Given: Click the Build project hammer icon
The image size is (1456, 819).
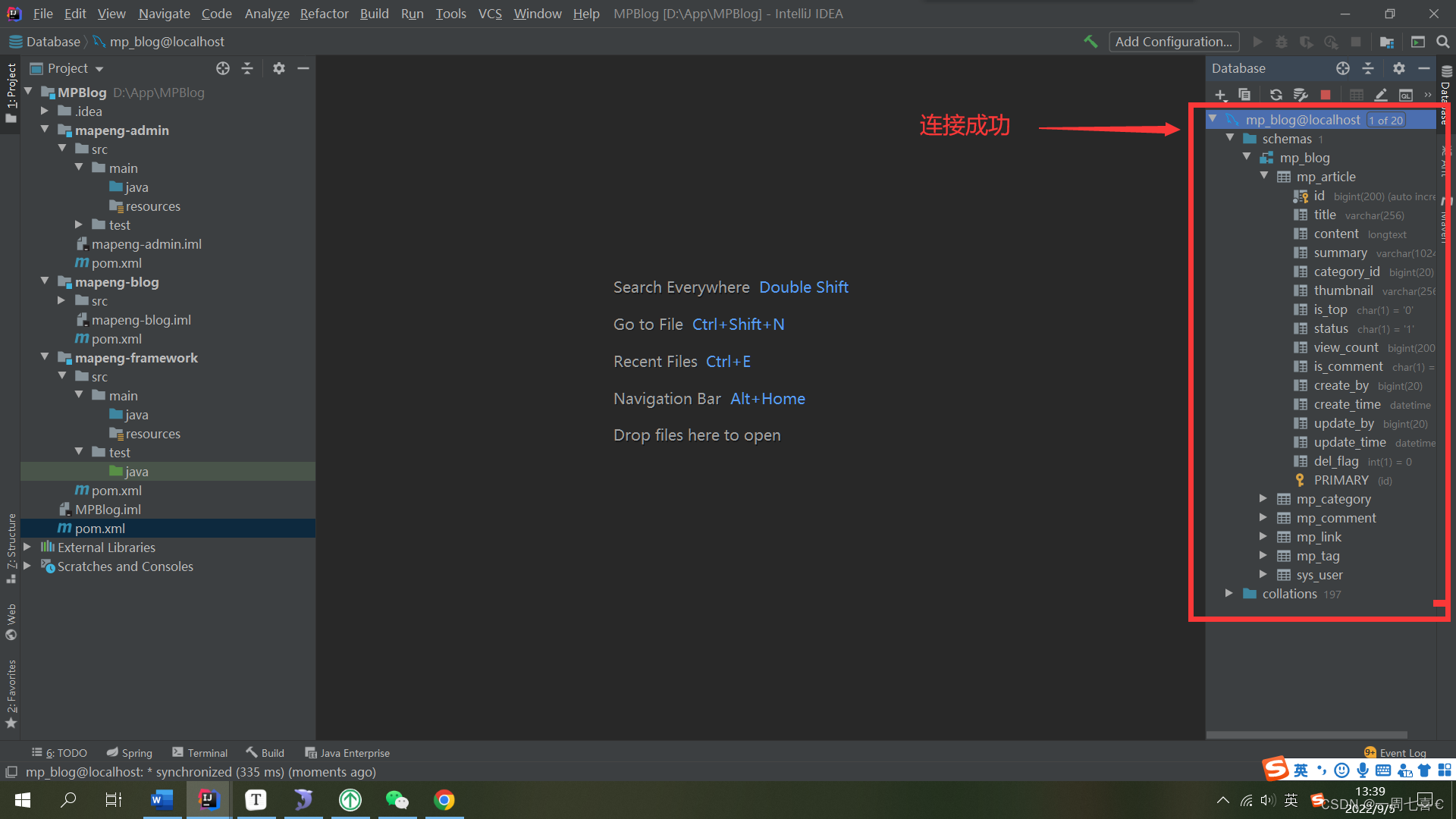Looking at the screenshot, I should pyautogui.click(x=1090, y=42).
